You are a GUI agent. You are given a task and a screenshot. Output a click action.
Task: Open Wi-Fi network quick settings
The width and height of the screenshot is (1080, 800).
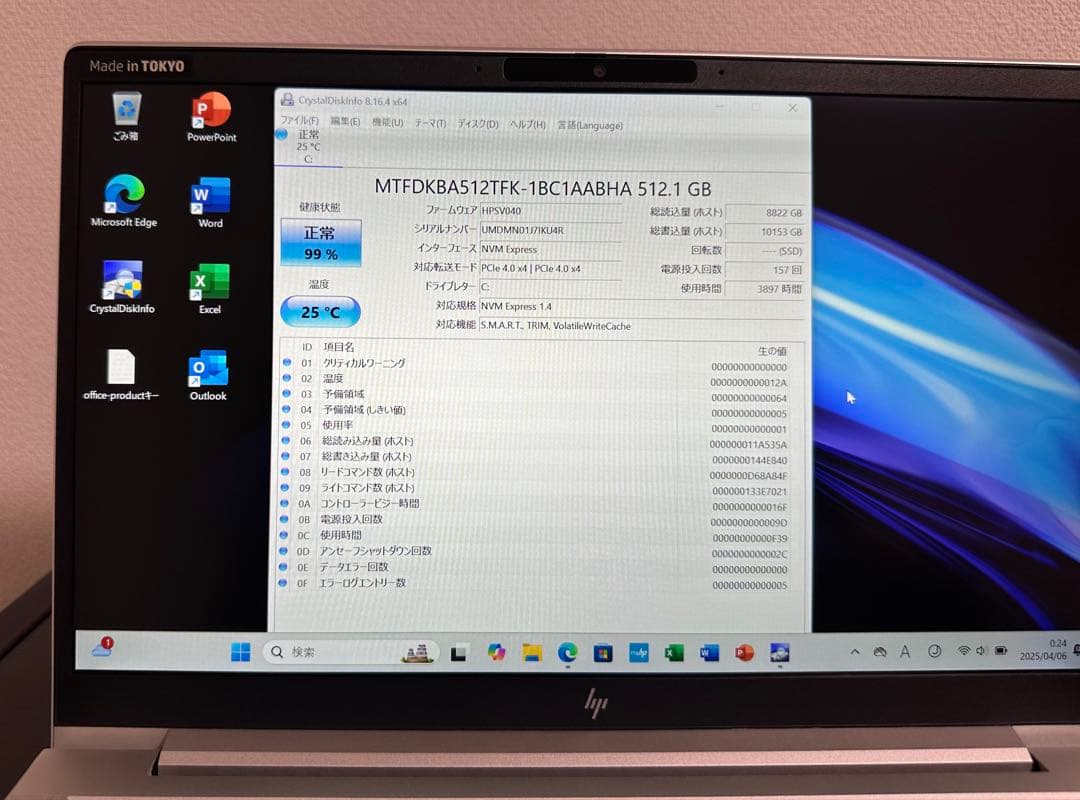(x=964, y=650)
